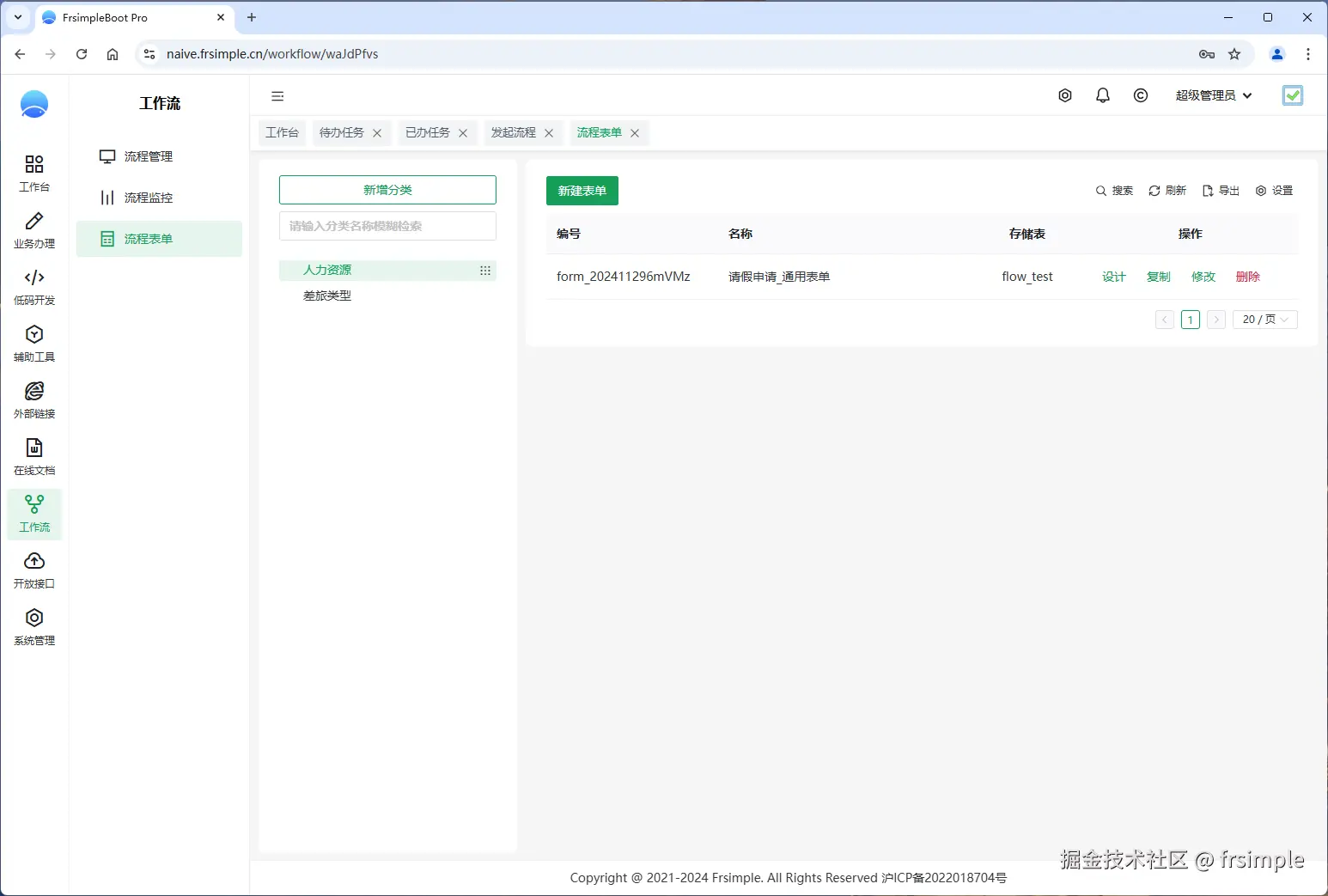Go to previous page arrow

pyautogui.click(x=1165, y=320)
